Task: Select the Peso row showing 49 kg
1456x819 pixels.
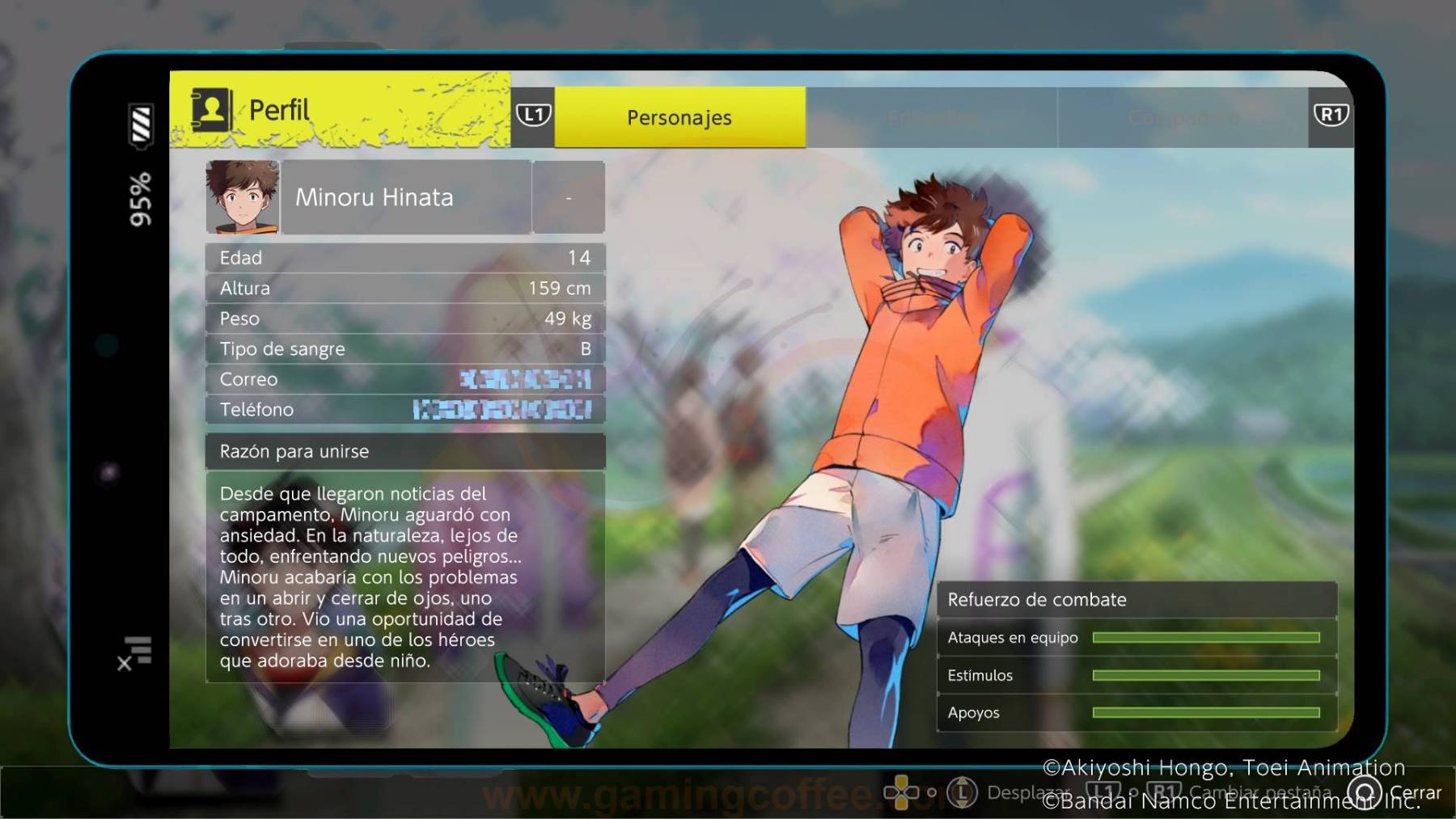Action: coord(405,319)
